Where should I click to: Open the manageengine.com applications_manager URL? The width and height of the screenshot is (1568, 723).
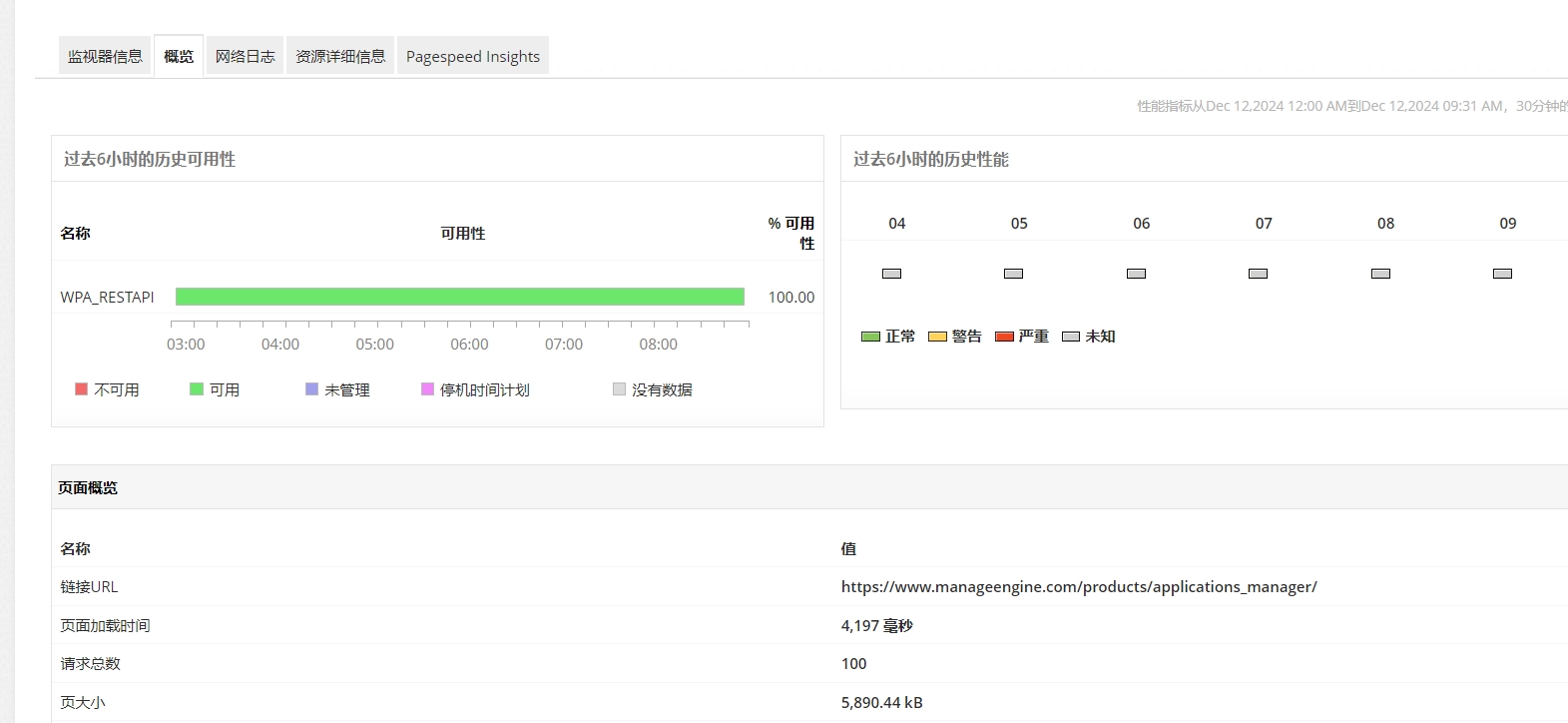1079,587
